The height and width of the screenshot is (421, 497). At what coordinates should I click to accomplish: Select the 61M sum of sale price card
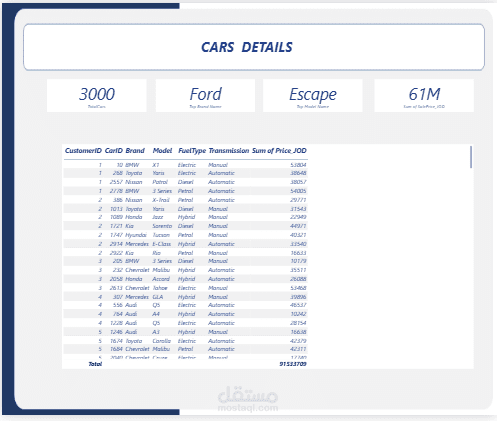point(424,96)
